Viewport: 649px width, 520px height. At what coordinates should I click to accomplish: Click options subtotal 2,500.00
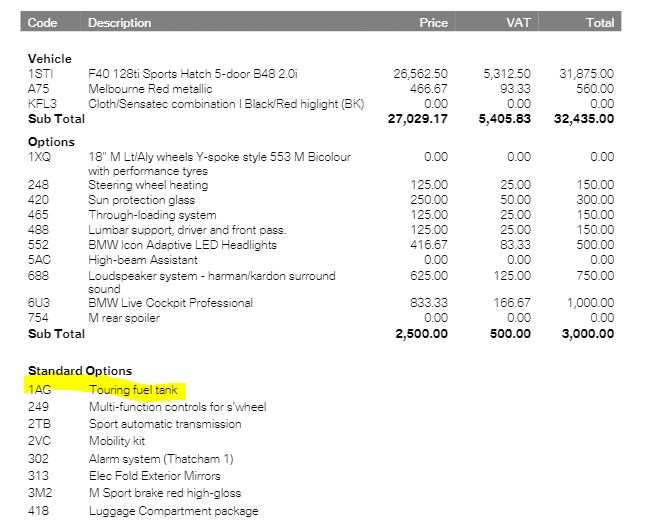click(421, 334)
